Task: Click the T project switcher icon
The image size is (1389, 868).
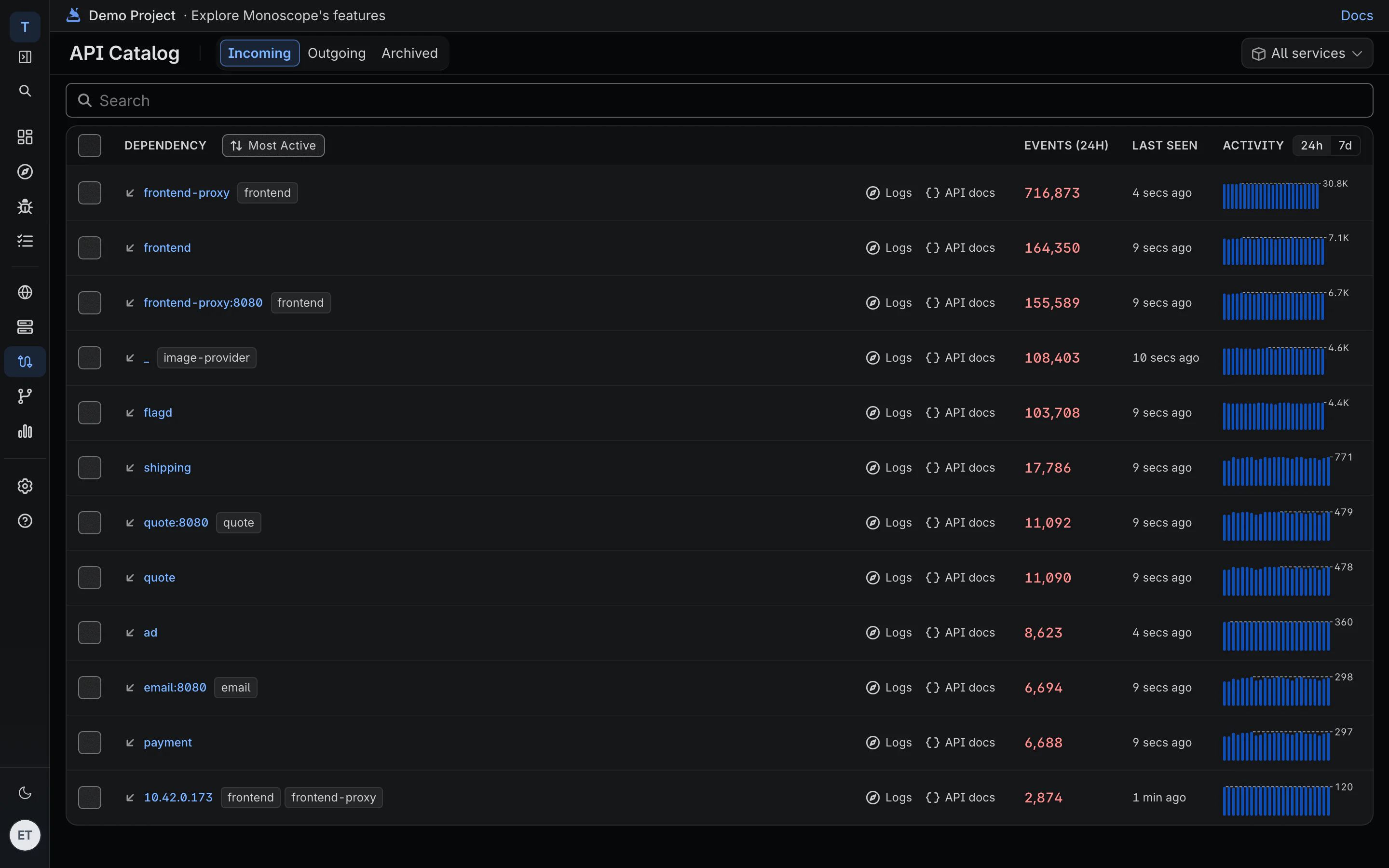Action: tap(25, 27)
